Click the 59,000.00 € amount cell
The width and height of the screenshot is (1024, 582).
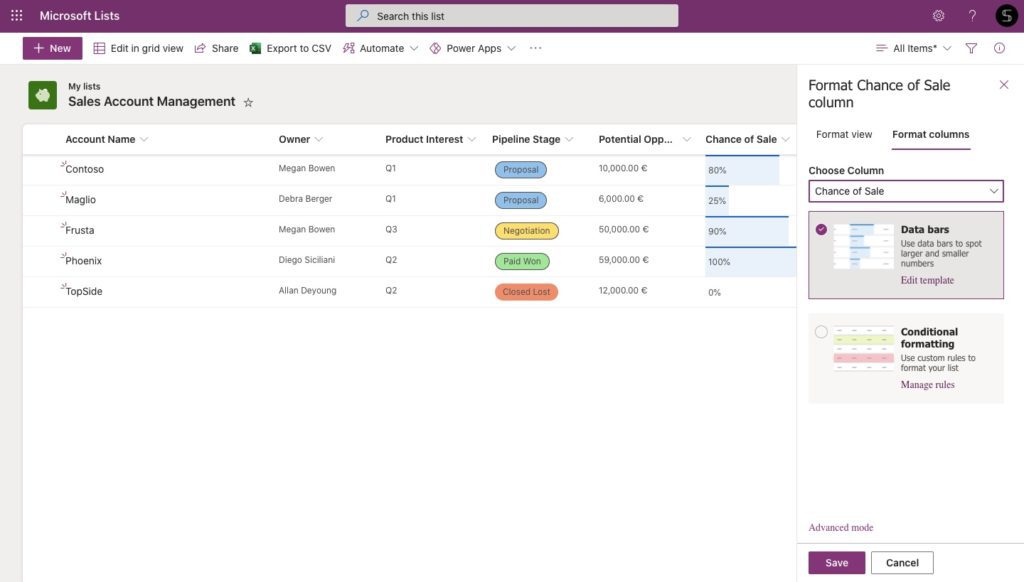pos(623,260)
